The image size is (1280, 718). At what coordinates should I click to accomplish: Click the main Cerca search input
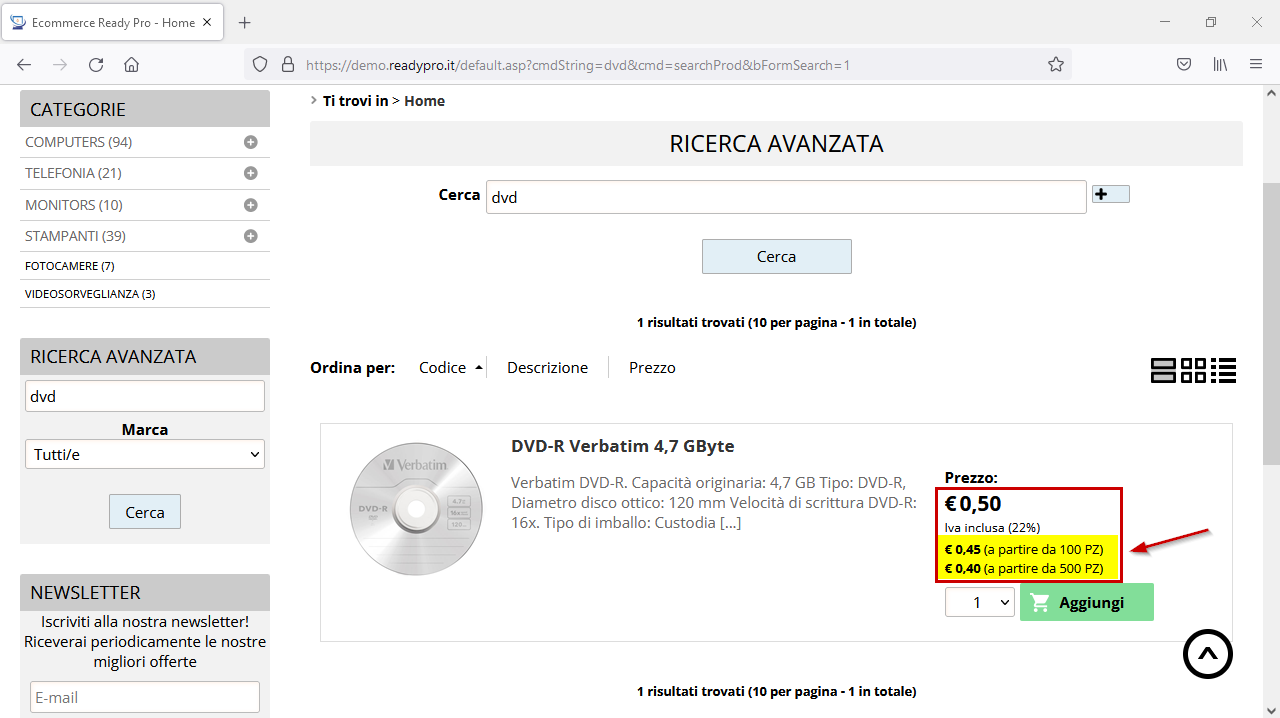[786, 197]
